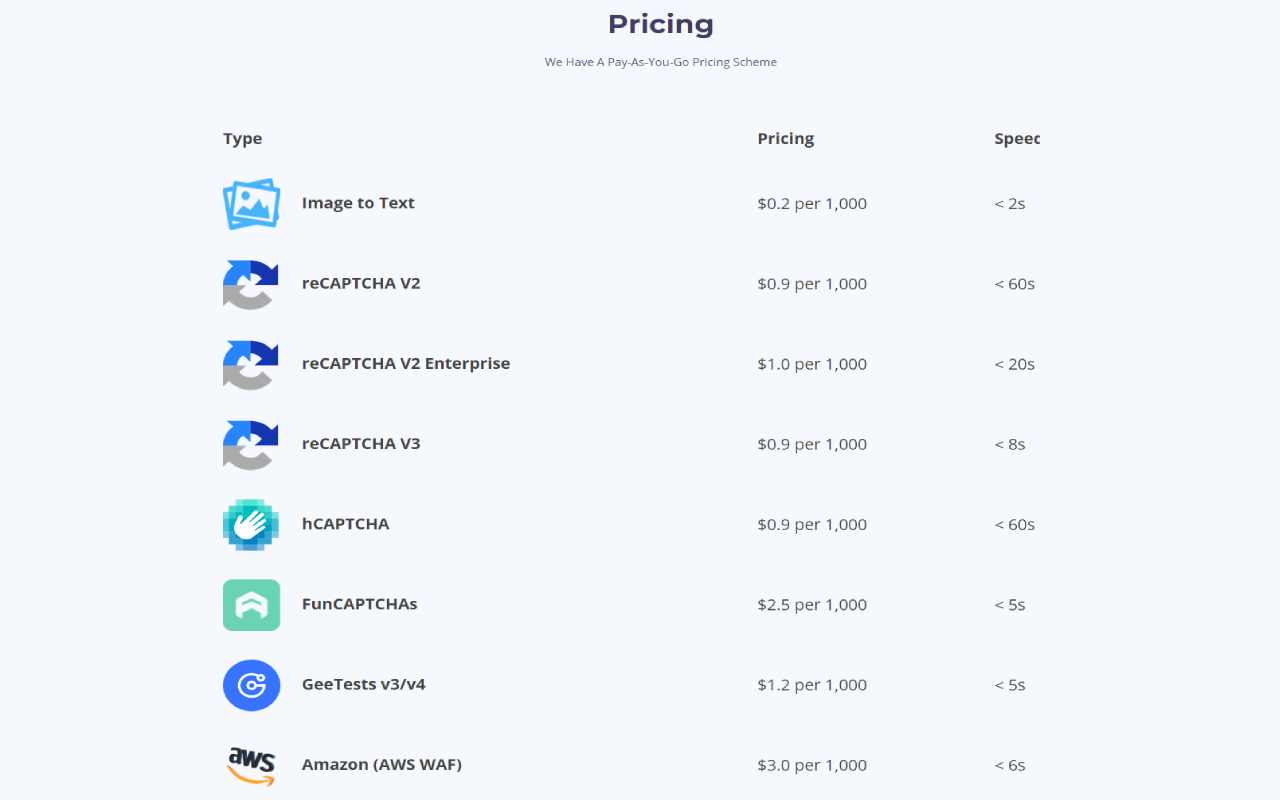Screen dimensions: 1280x800
Task: Click the reCAPTCHA V3 logo icon
Action: pyautogui.click(x=251, y=444)
